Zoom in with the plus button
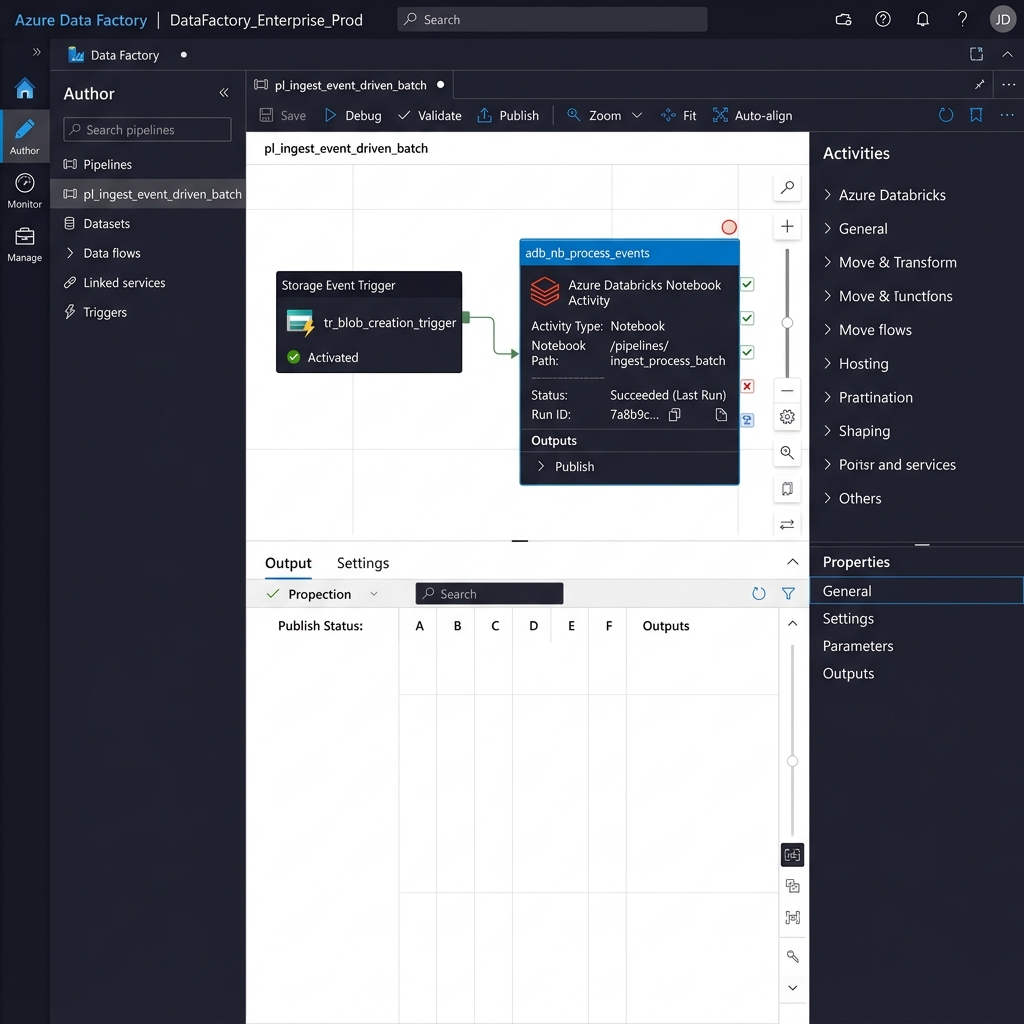Viewport: 1024px width, 1024px height. click(787, 226)
